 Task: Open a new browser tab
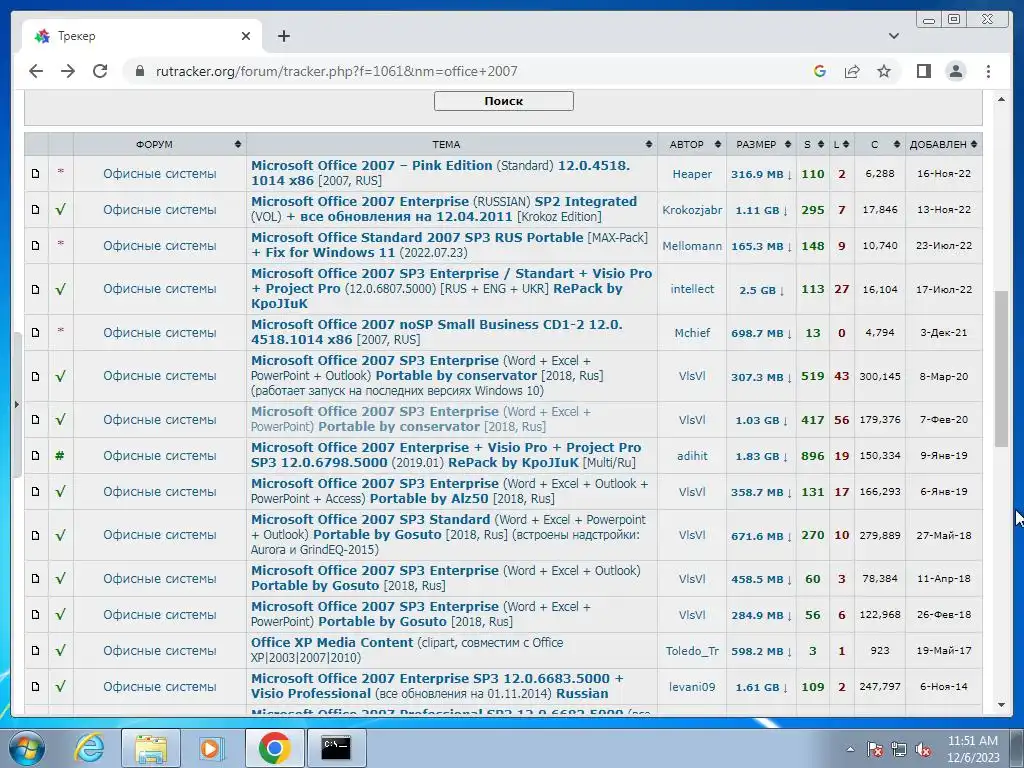[x=283, y=36]
